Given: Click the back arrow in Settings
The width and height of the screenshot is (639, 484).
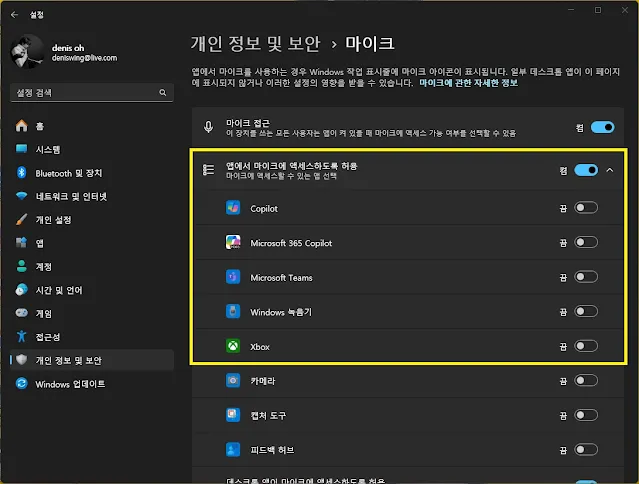Looking at the screenshot, I should click(15, 15).
